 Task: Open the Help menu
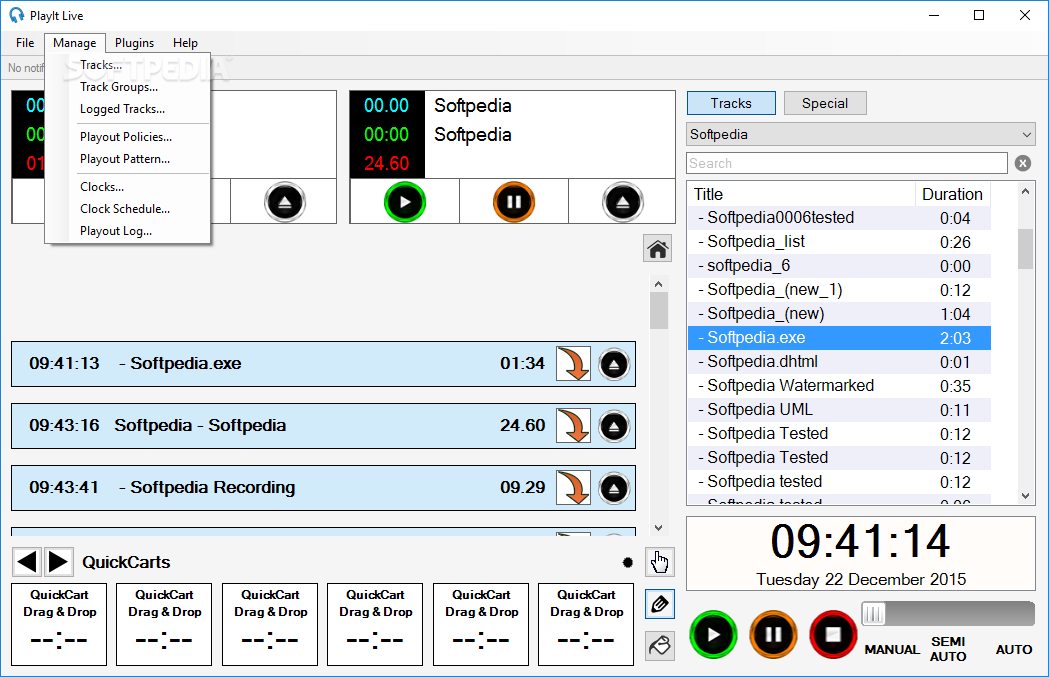tap(185, 43)
